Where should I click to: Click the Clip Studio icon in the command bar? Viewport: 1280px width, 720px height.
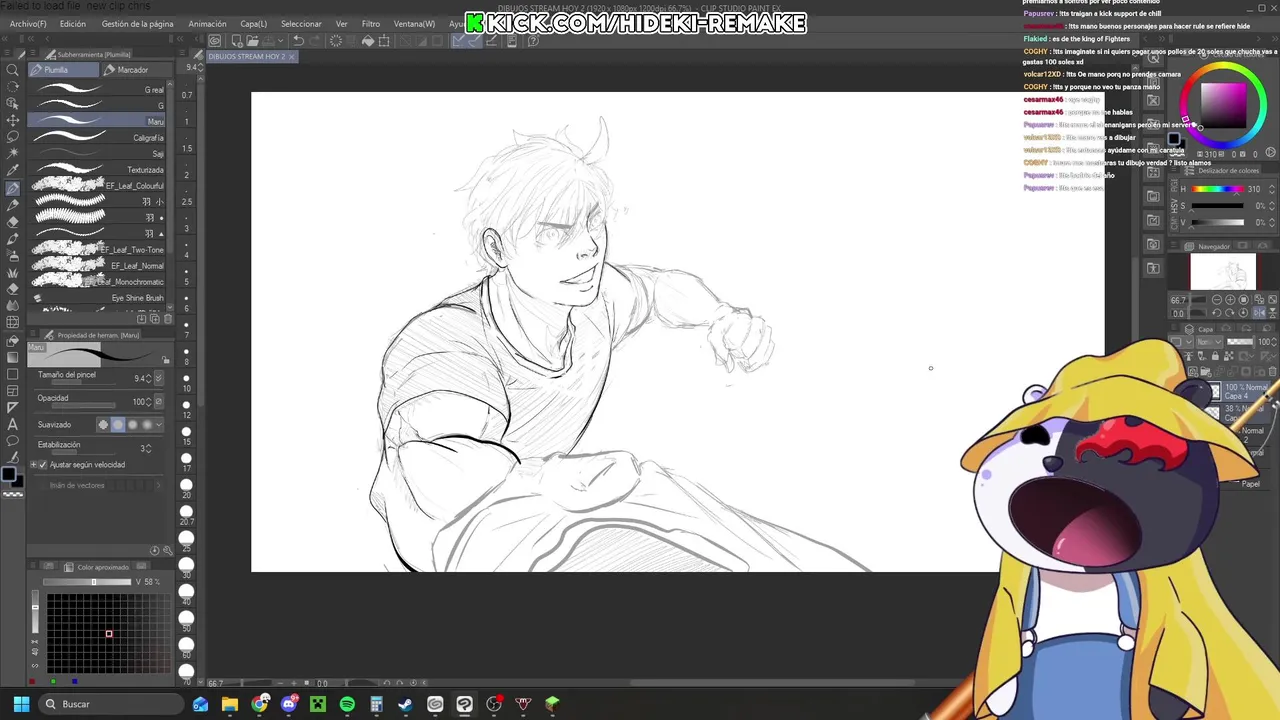(215, 41)
